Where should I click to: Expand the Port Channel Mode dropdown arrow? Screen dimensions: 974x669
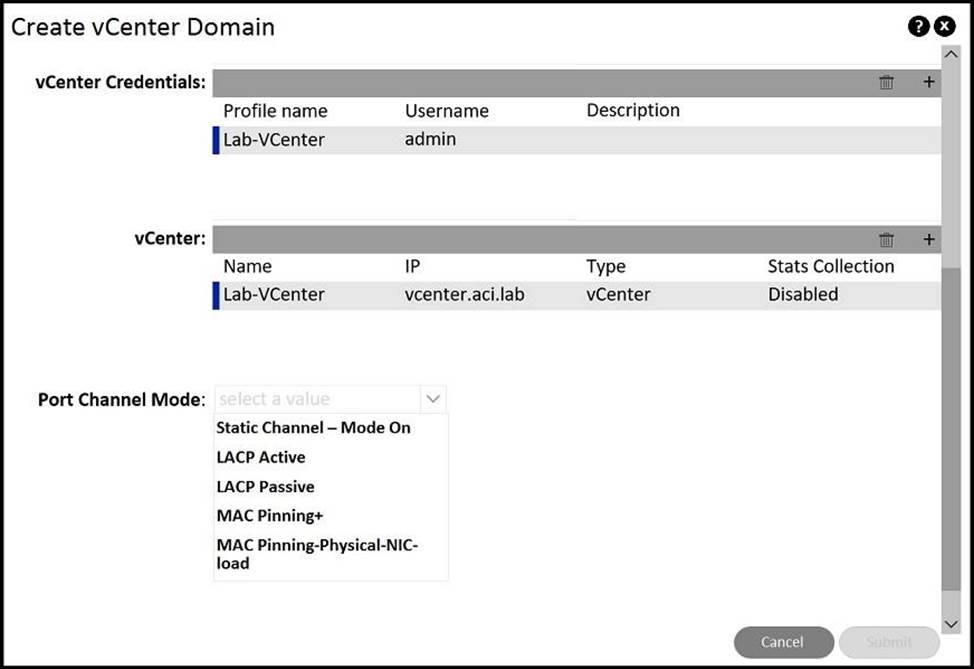point(433,399)
